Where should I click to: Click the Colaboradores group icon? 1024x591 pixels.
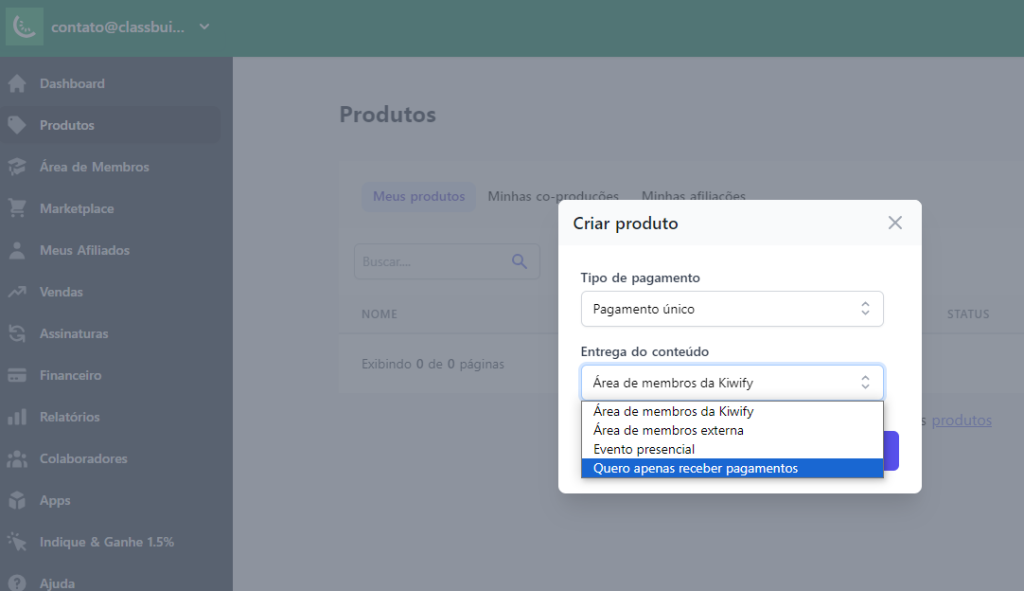point(17,458)
